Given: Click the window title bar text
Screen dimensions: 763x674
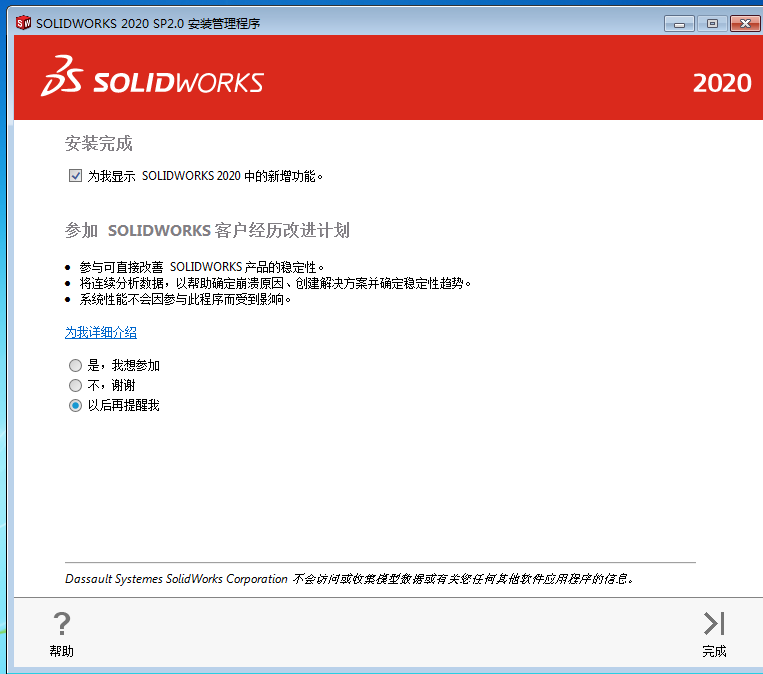Looking at the screenshot, I should coord(148,23).
